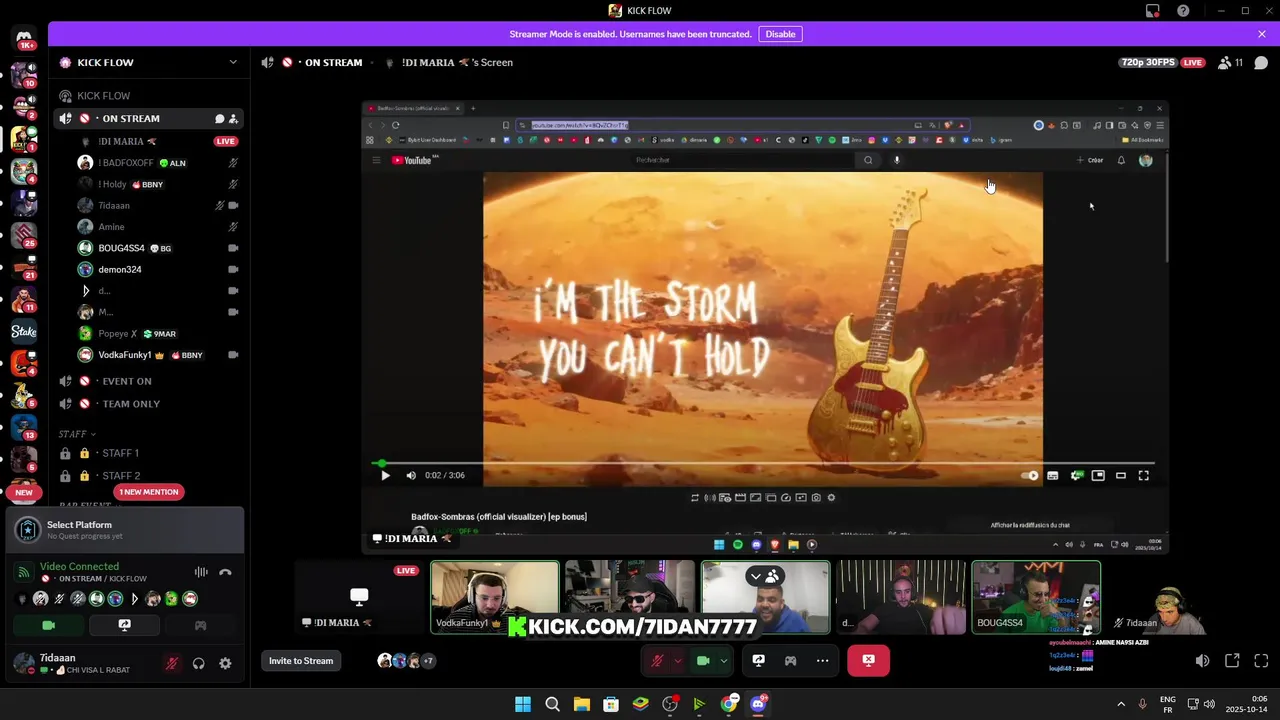Share your screen from the bottom call bar
Image resolution: width=1280 pixels, height=720 pixels.
[758, 660]
